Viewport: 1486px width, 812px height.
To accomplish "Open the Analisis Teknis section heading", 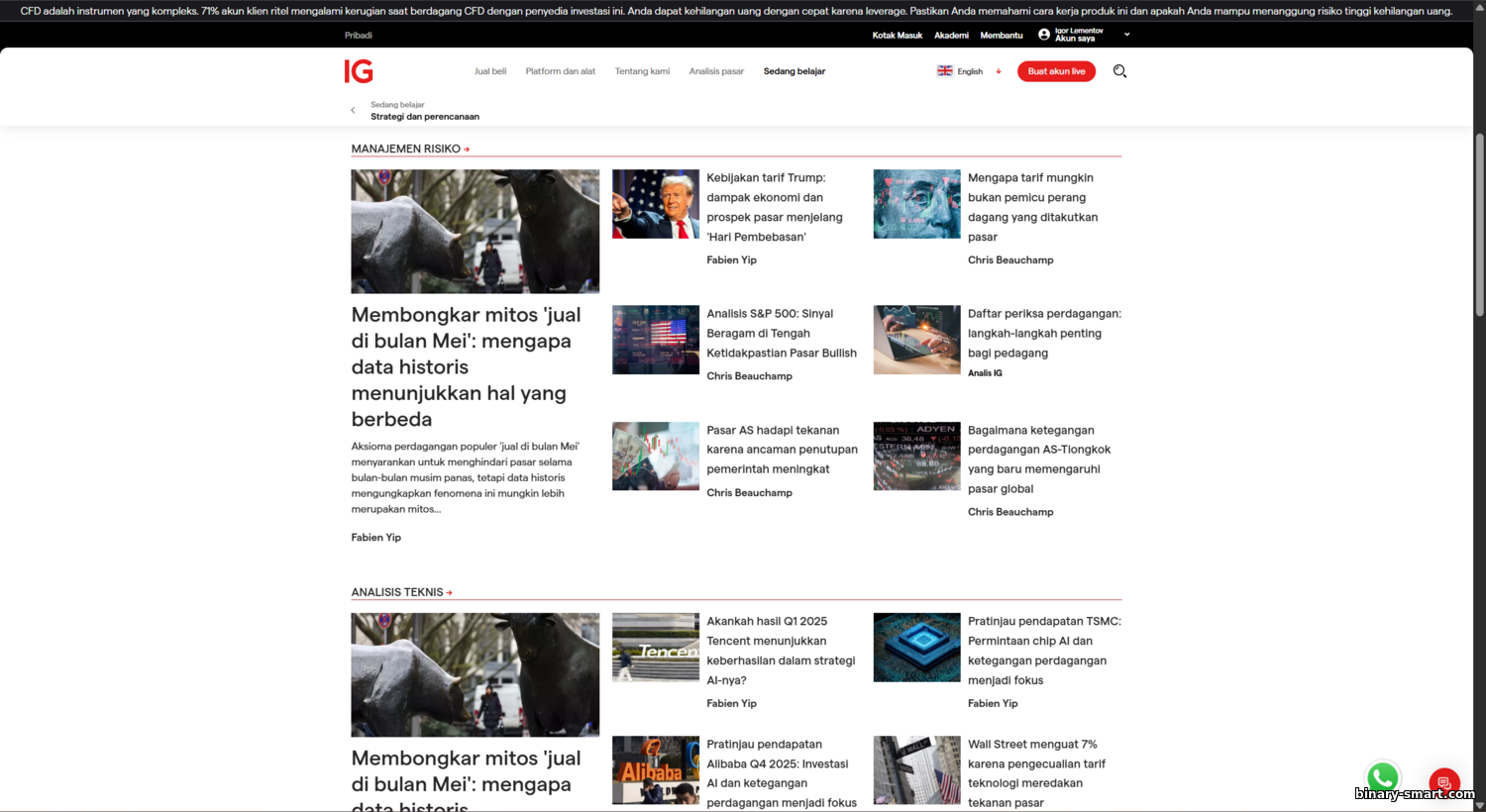I will (397, 592).
